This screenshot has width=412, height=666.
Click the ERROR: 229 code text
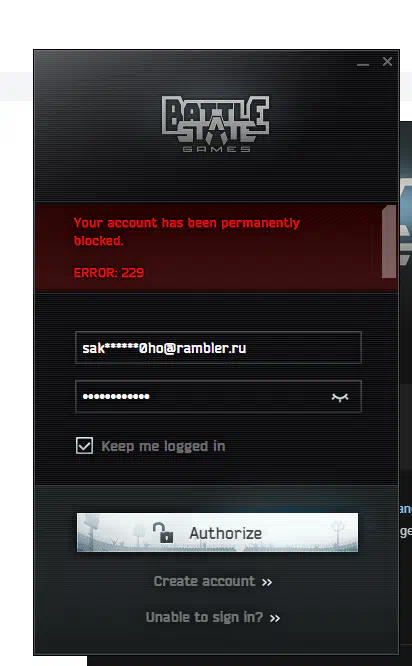[109, 273]
